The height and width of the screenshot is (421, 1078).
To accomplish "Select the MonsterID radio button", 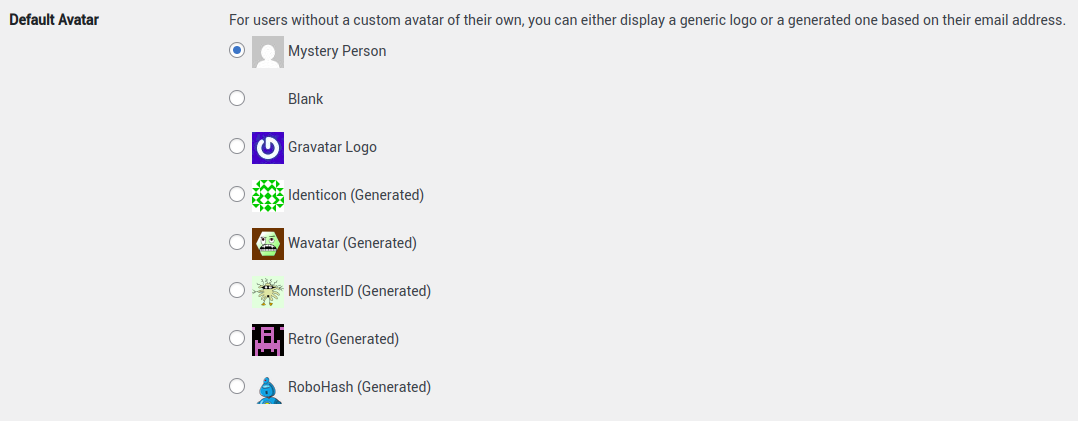I will click(237, 290).
